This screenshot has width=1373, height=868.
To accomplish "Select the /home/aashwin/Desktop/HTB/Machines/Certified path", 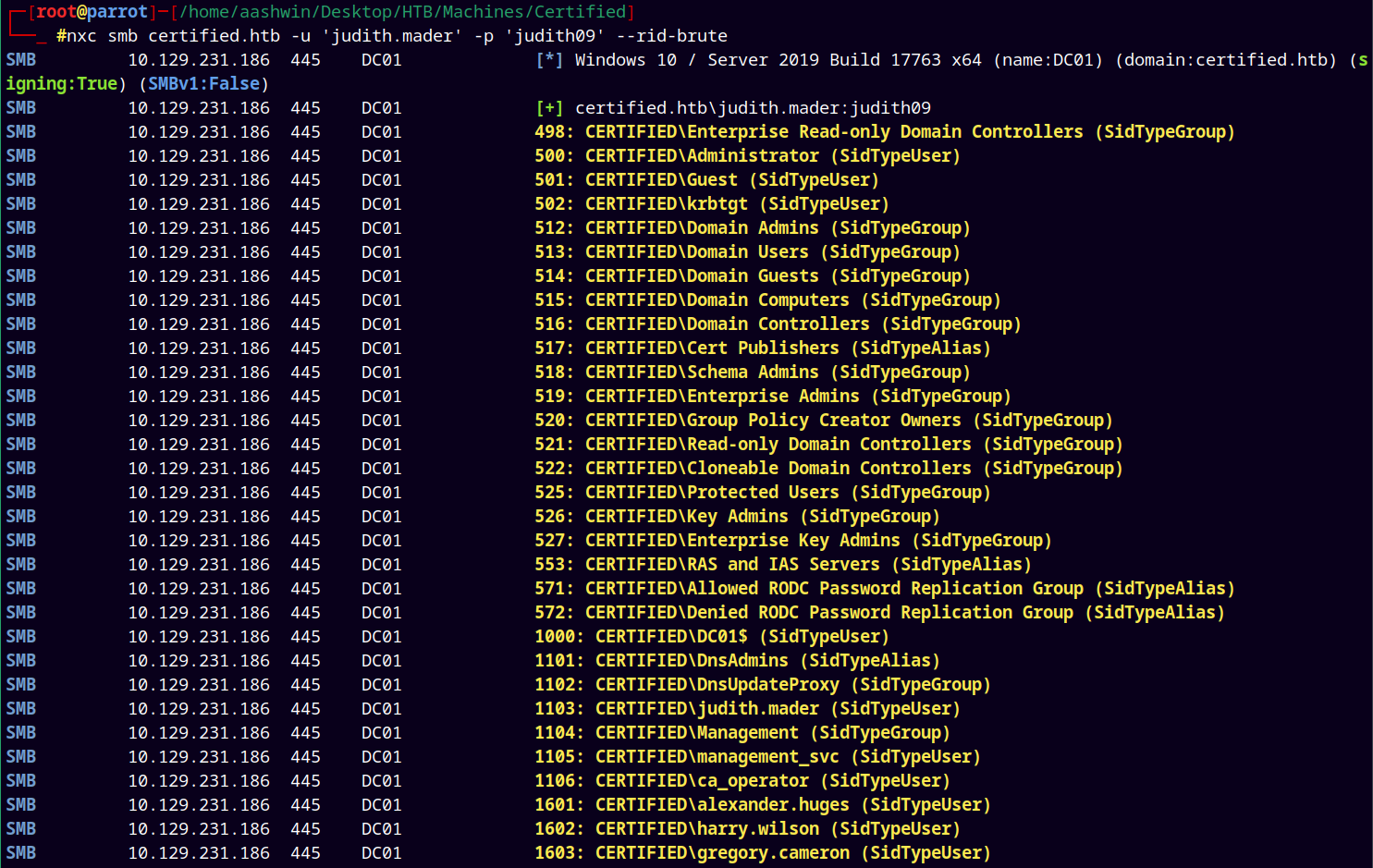I will tap(402, 12).
